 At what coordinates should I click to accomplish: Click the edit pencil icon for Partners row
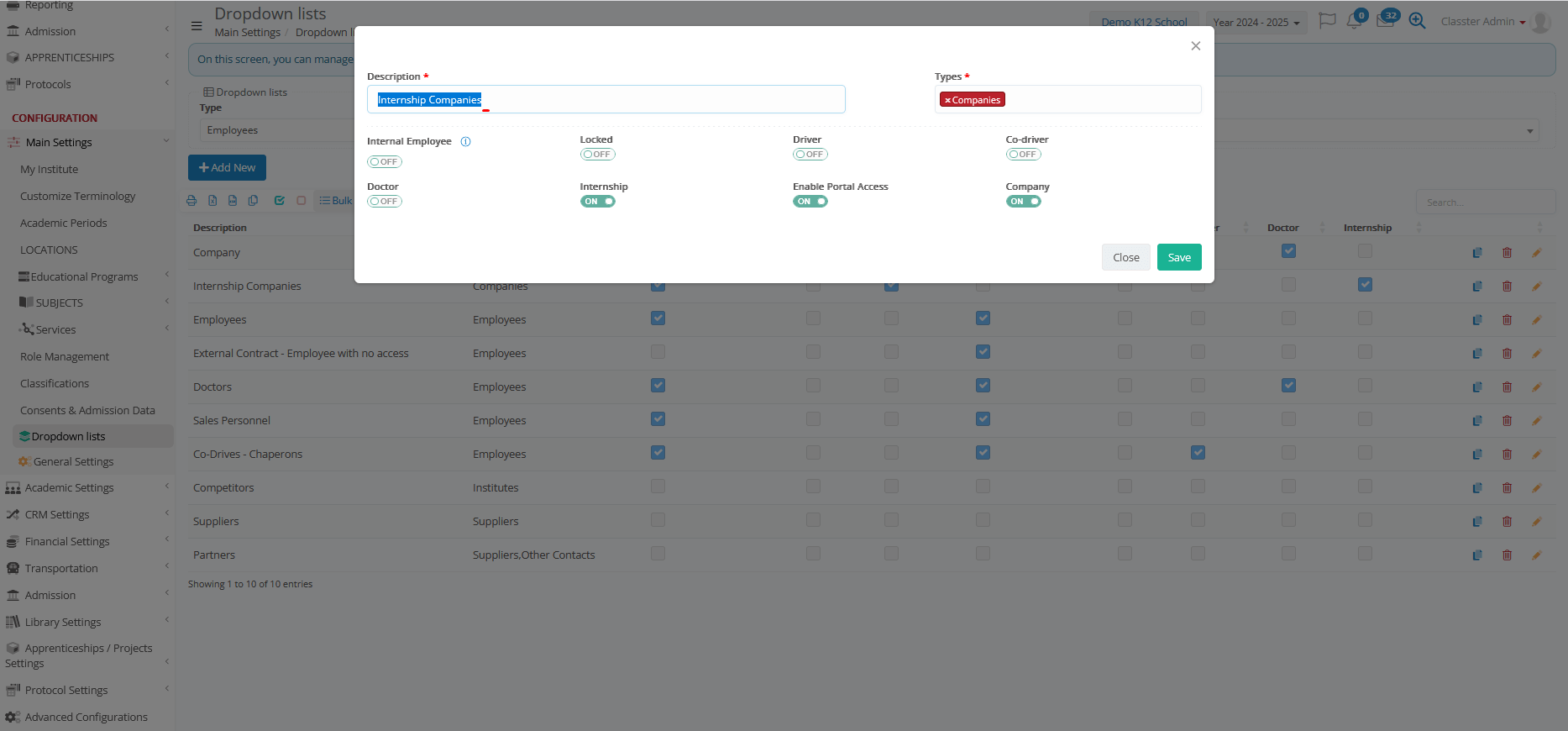click(x=1536, y=555)
